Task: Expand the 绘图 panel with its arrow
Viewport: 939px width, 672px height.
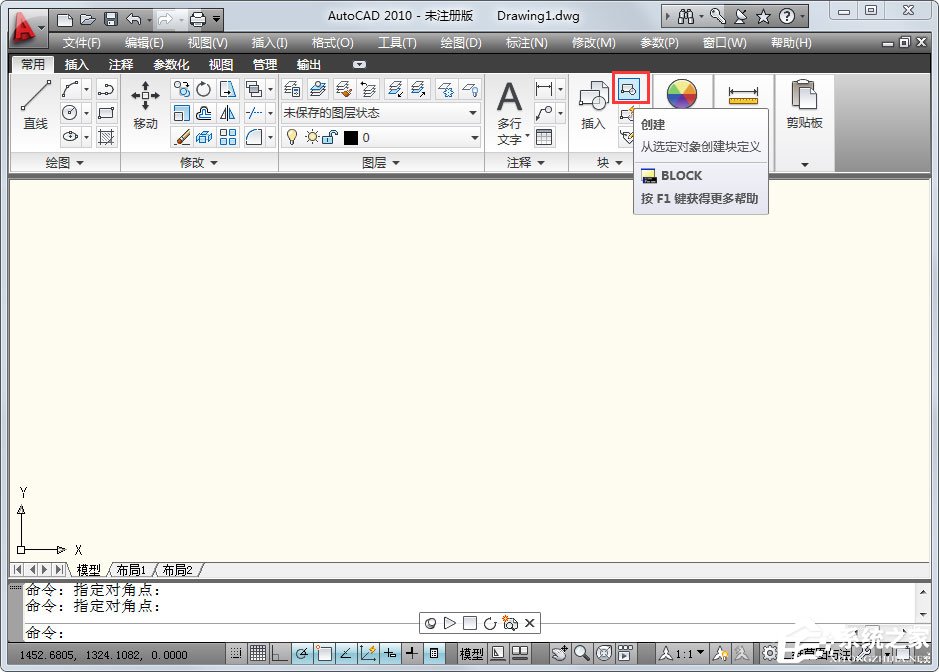Action: click(x=82, y=162)
